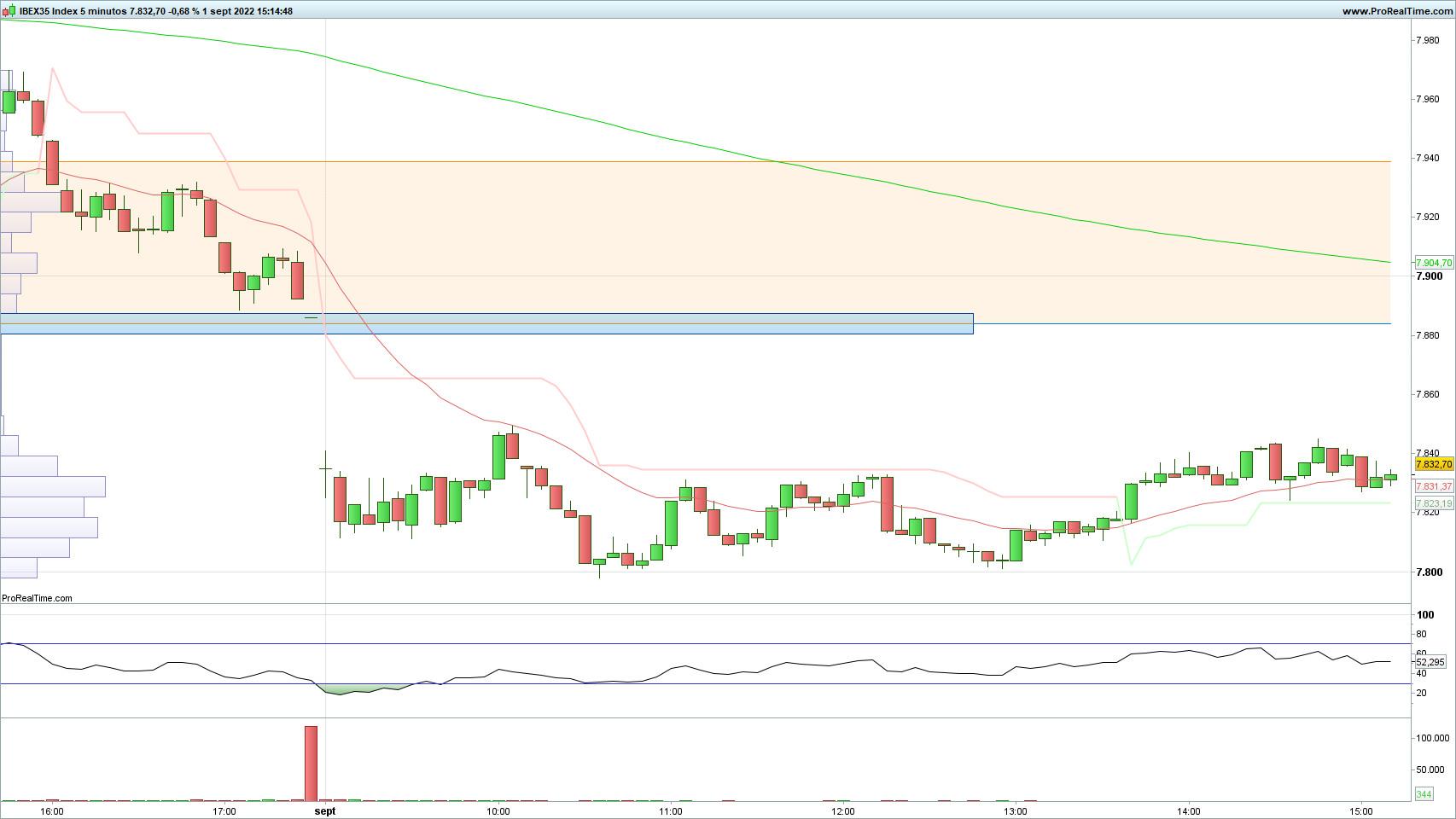Click the 100.000 volume scale label
The height and width of the screenshot is (819, 1456).
pos(1432,738)
